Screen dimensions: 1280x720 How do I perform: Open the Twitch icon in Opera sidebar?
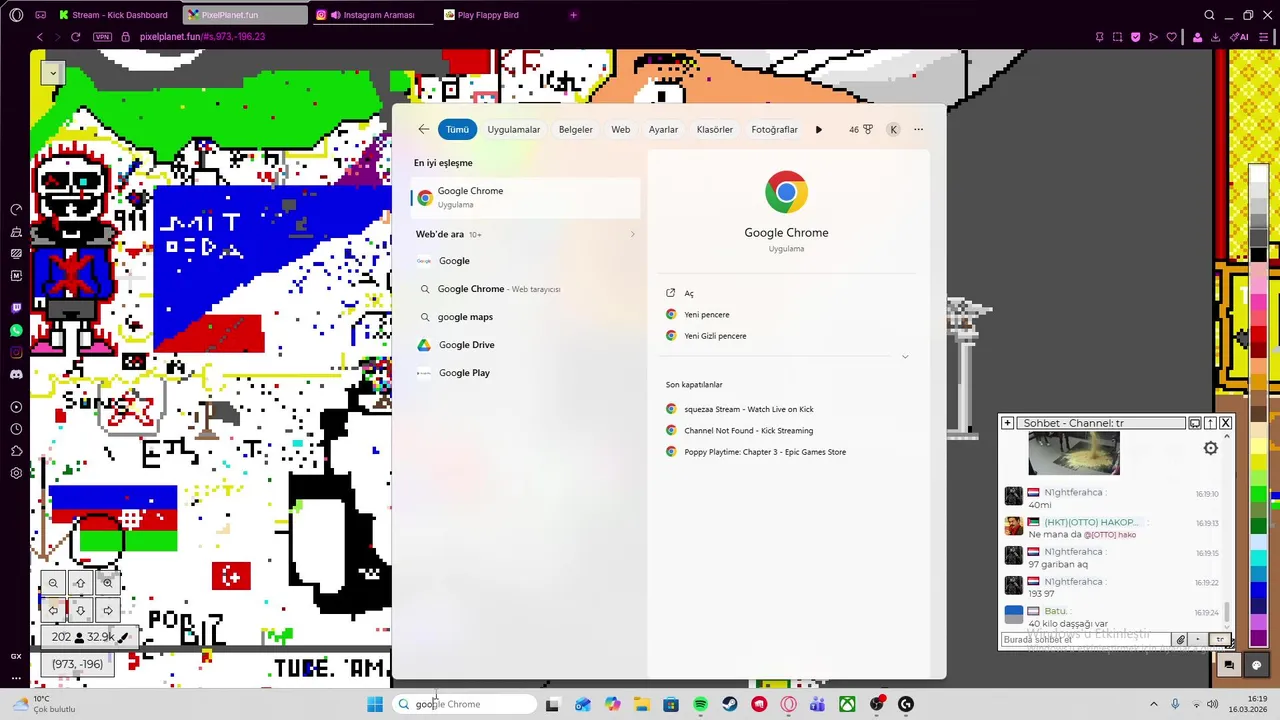click(x=16, y=308)
